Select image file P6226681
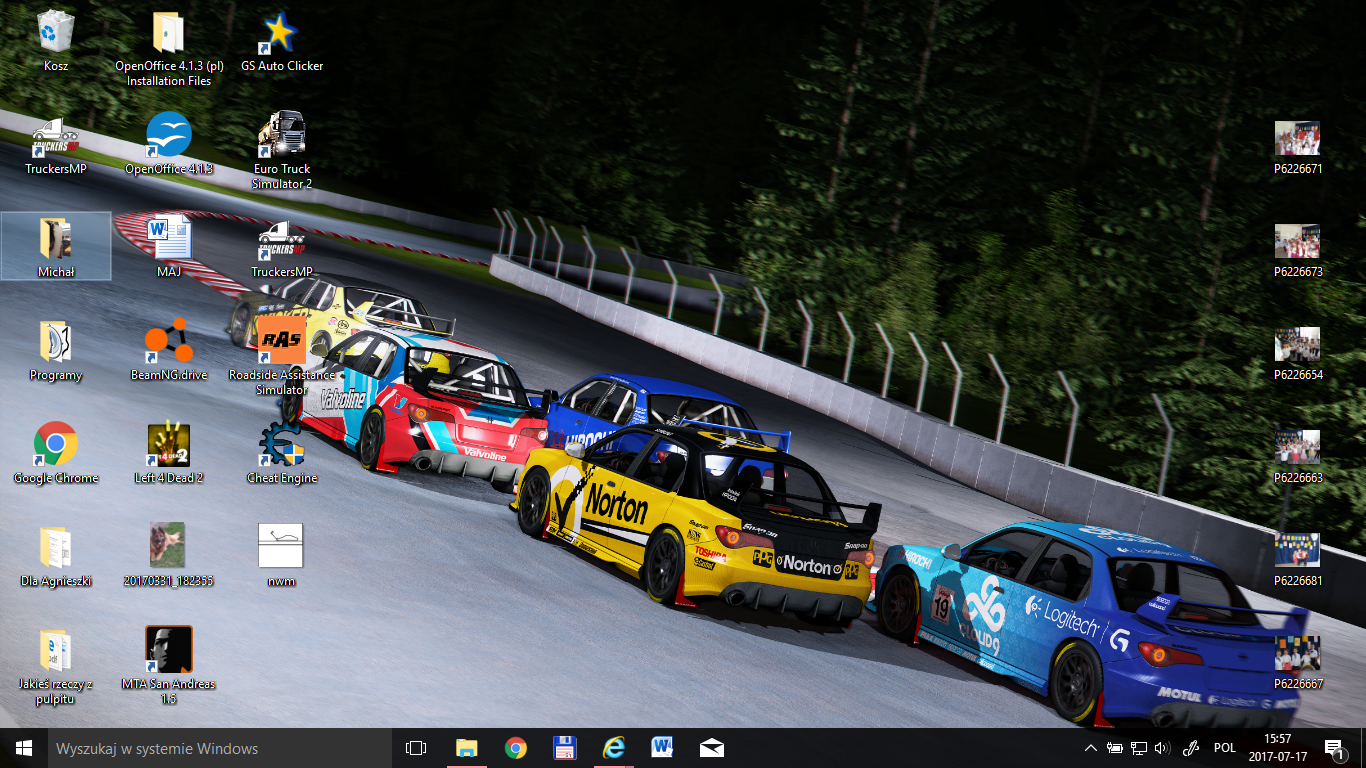 (1298, 560)
